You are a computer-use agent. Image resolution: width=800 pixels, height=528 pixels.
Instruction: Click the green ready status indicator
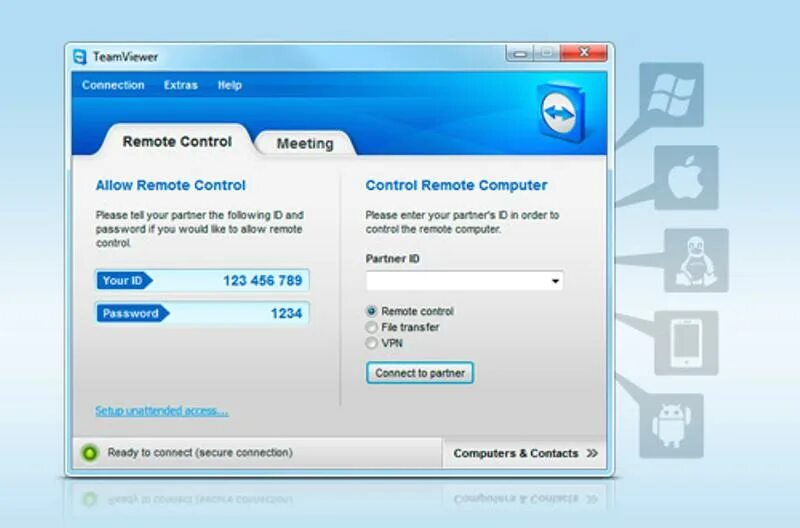click(x=90, y=452)
